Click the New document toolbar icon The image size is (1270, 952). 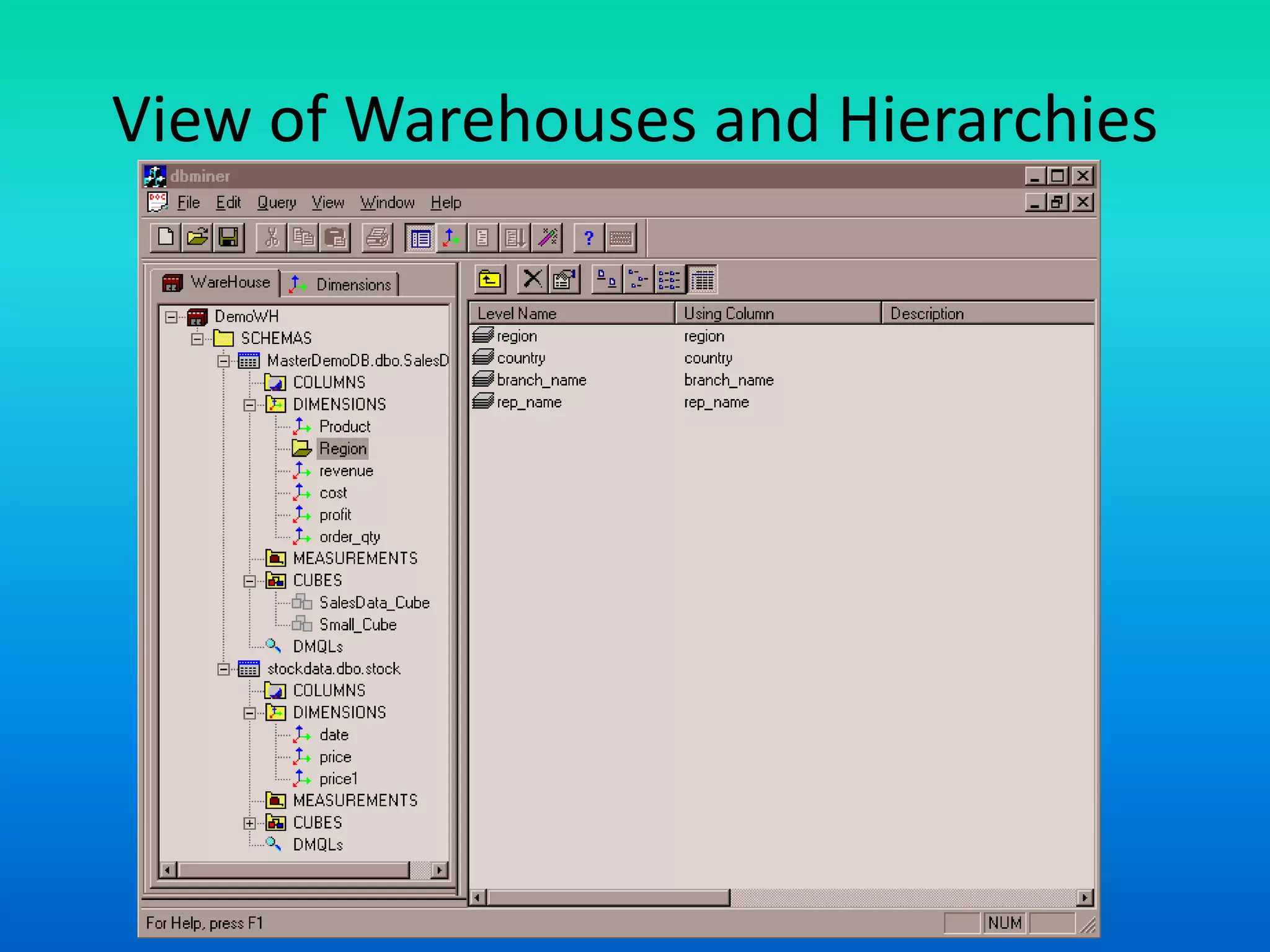pyautogui.click(x=166, y=238)
